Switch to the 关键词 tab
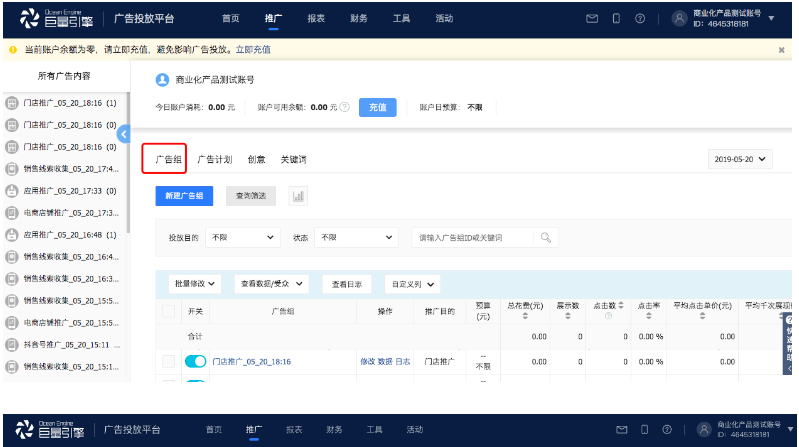This screenshot has height=447, width=799. [294, 160]
